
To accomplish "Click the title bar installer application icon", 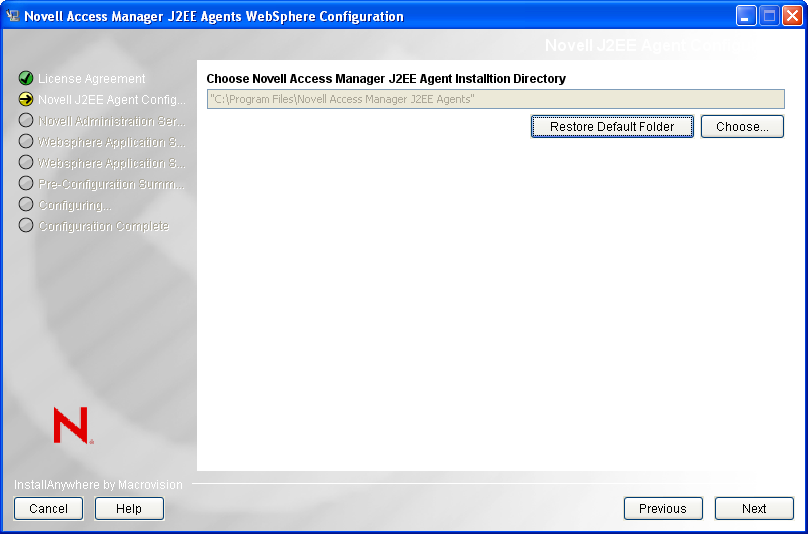I will [x=13, y=16].
